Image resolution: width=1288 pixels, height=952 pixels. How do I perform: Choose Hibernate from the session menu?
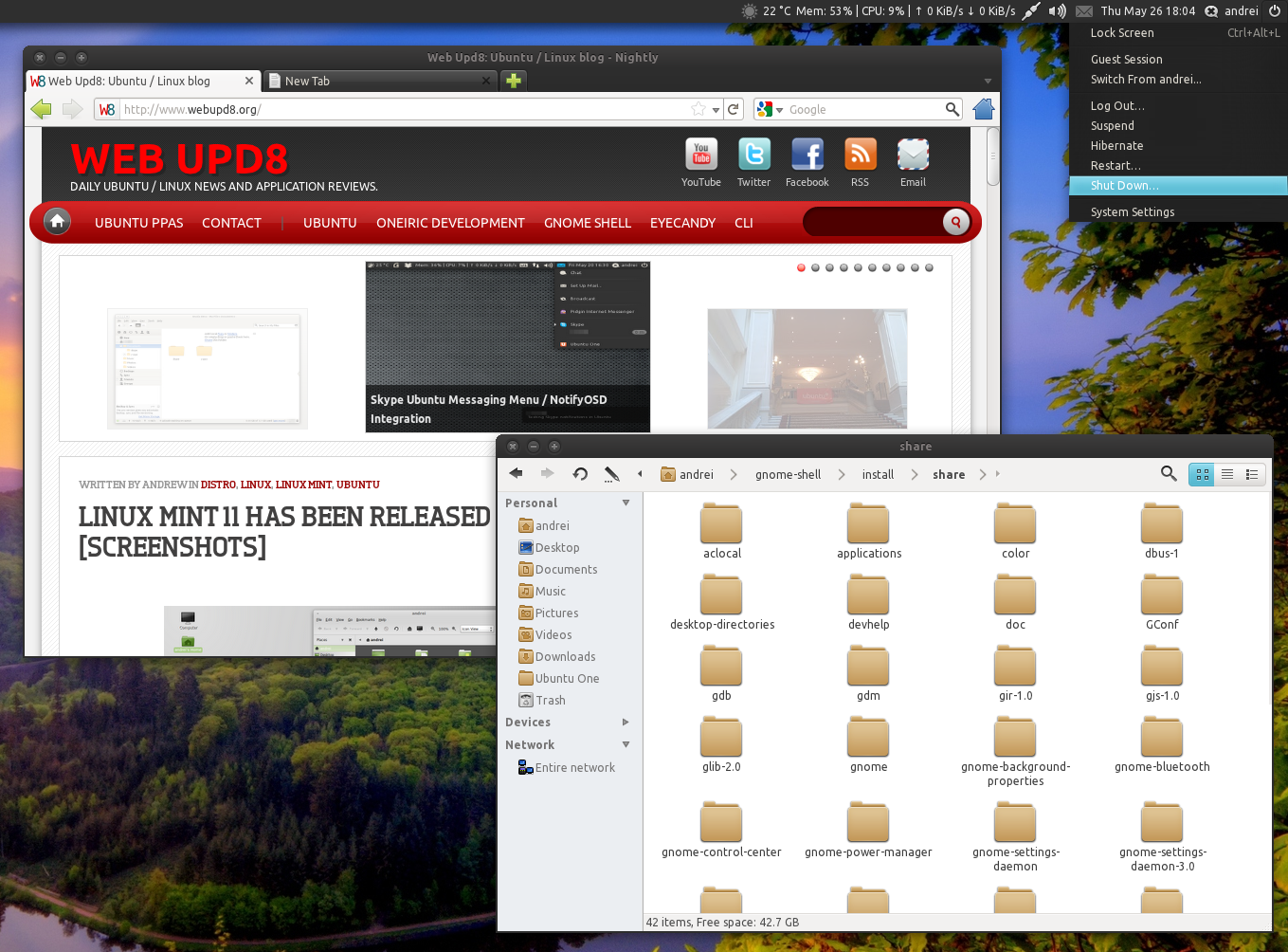pos(1178,145)
